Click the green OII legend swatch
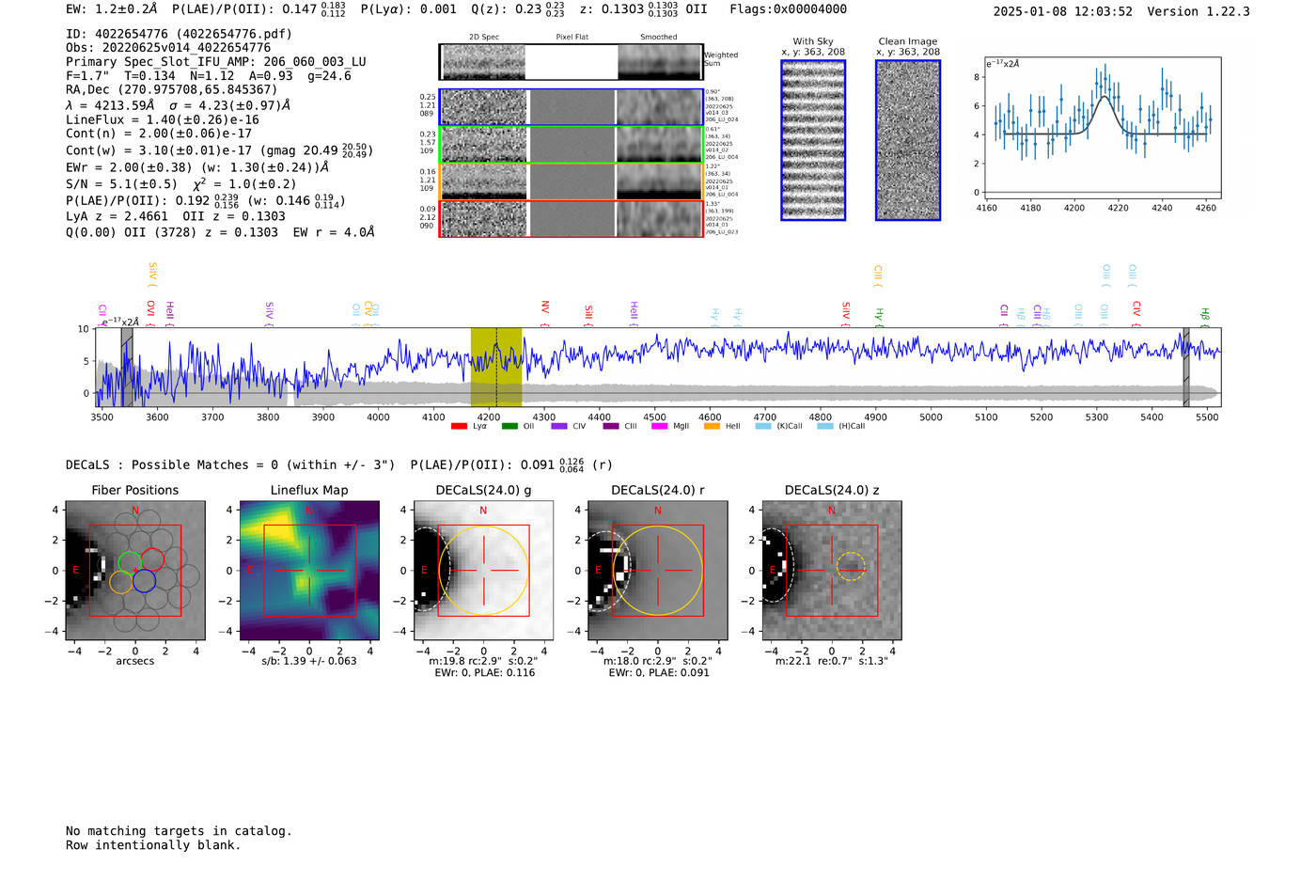Screen dimensions: 1316x896 click(x=509, y=426)
